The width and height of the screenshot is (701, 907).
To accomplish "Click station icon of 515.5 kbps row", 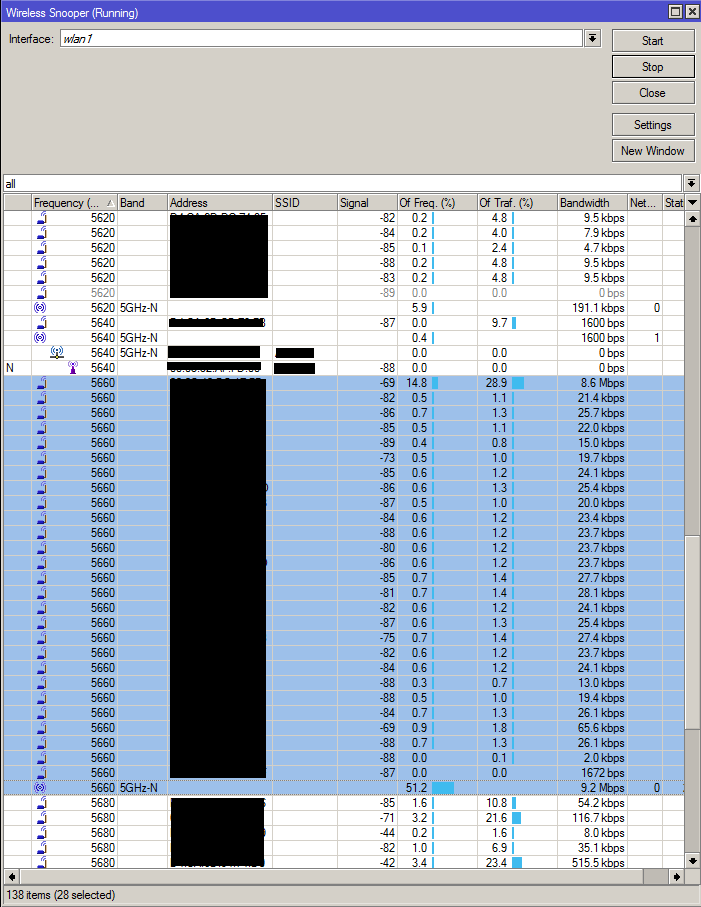I will [42, 862].
